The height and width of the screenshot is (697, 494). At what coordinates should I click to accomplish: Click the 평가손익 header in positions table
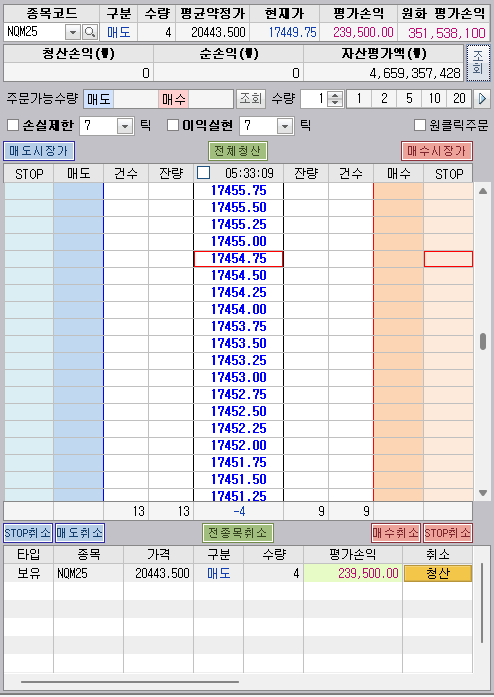[x=353, y=555]
